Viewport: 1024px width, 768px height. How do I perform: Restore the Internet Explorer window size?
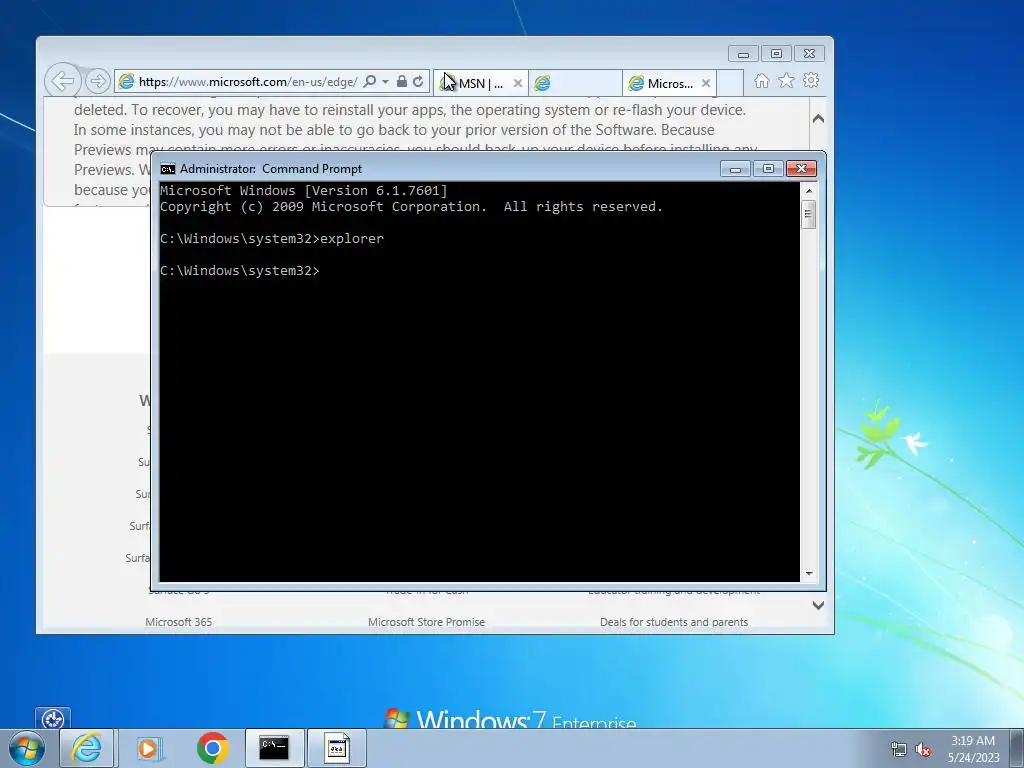click(776, 54)
